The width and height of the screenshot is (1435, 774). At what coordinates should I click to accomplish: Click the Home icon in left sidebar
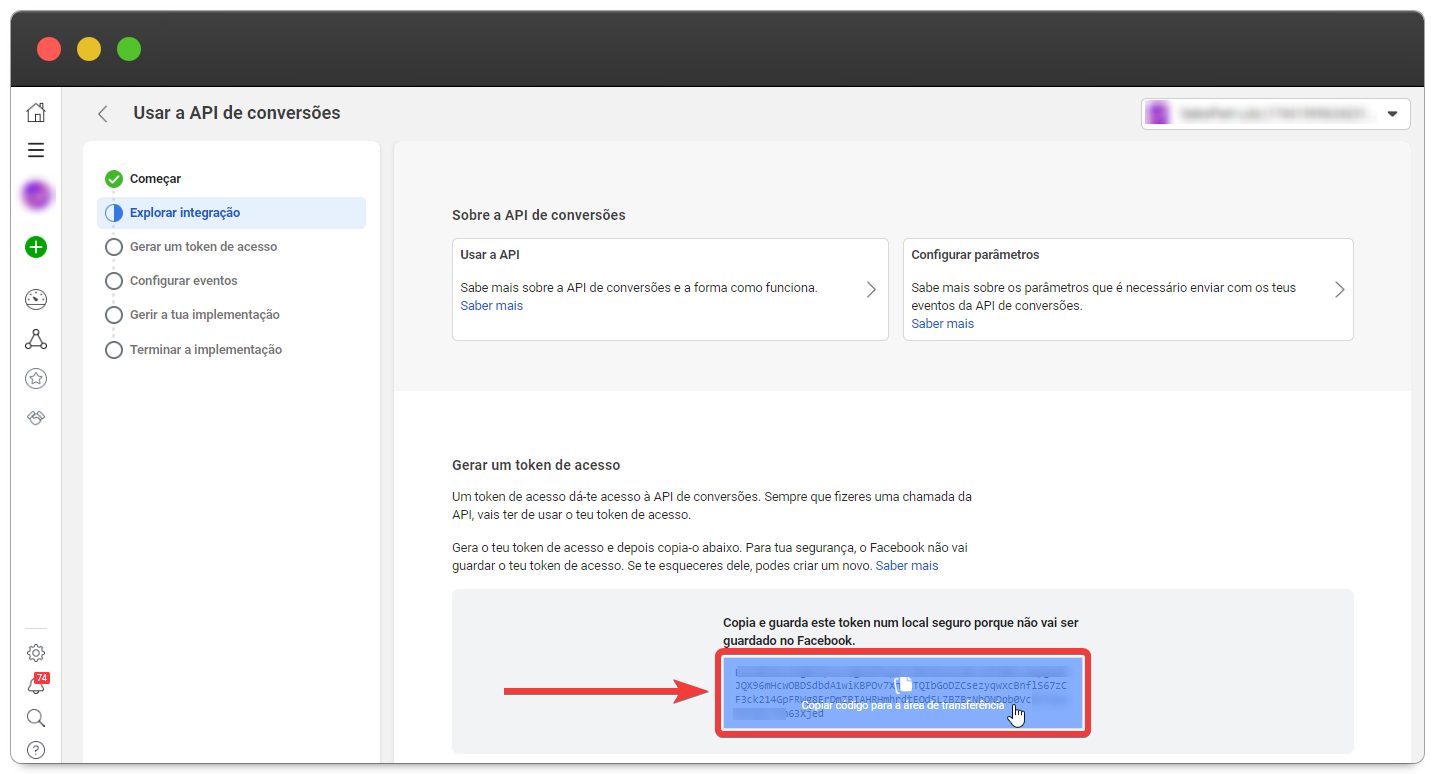36,112
